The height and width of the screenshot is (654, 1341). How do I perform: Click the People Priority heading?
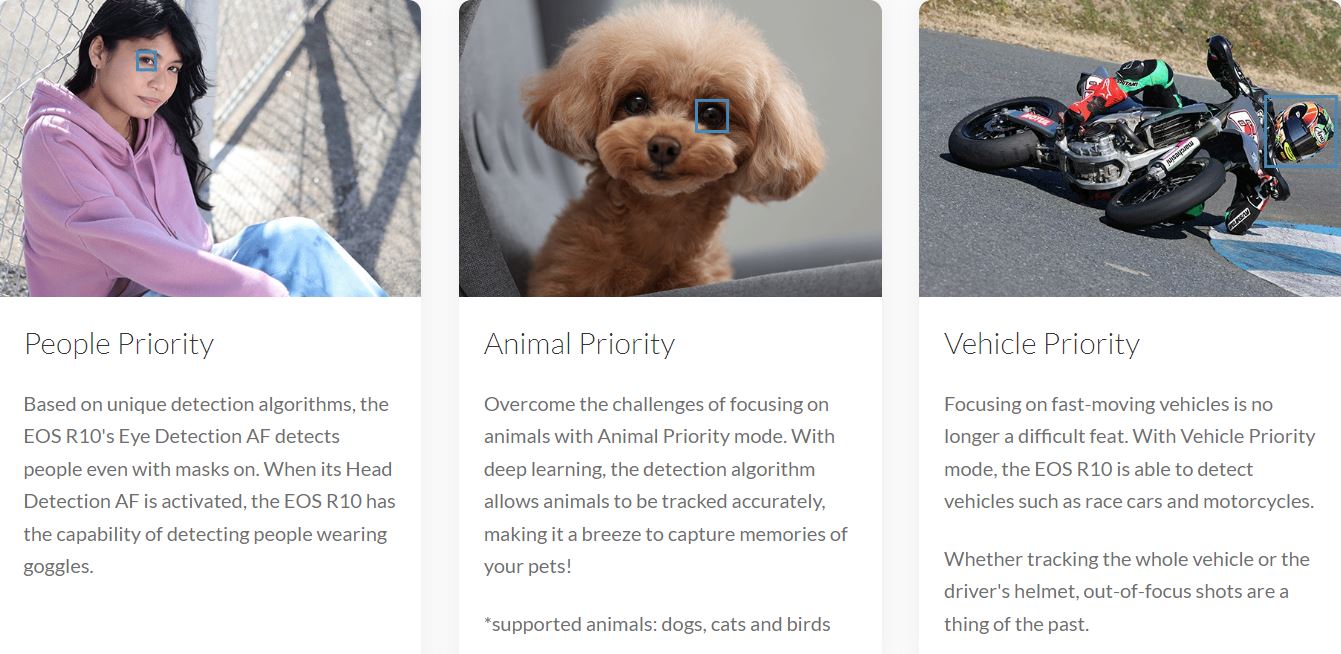point(119,344)
